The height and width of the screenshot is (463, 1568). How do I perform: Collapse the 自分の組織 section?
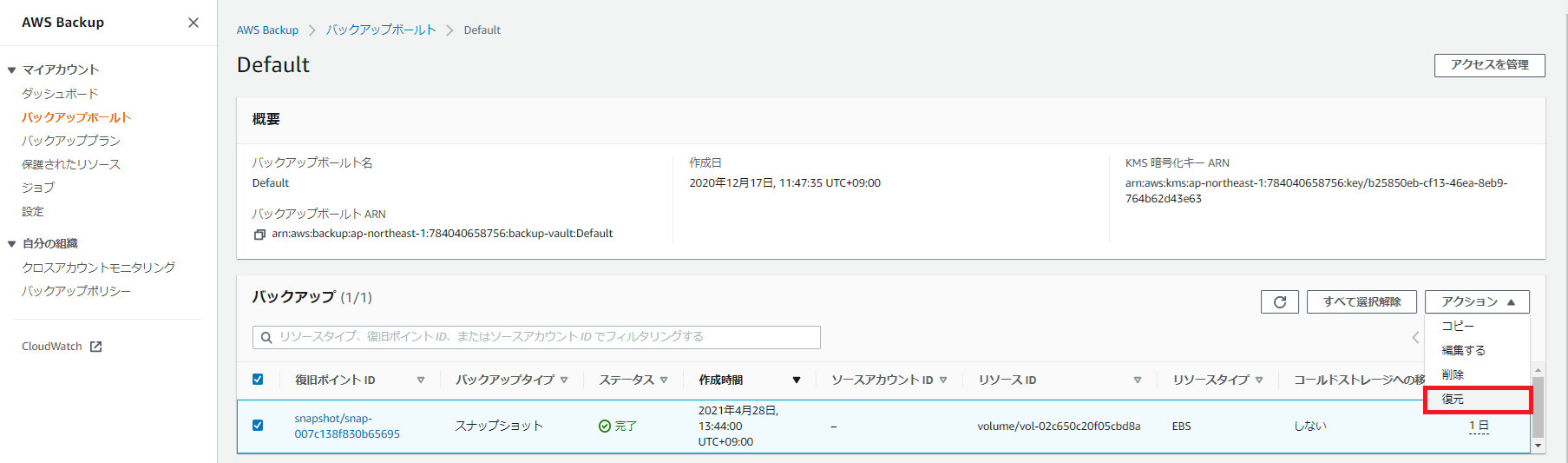pyautogui.click(x=12, y=244)
